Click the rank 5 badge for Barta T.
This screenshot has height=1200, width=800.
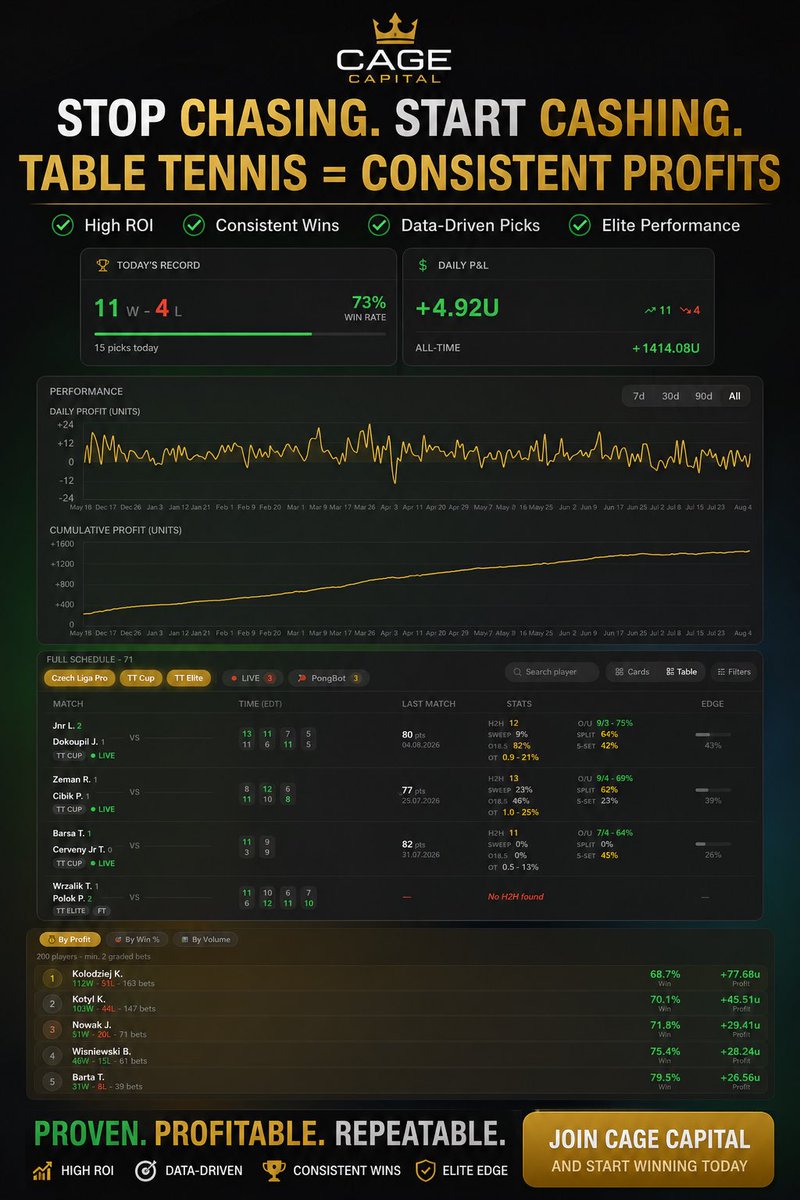tap(51, 1081)
